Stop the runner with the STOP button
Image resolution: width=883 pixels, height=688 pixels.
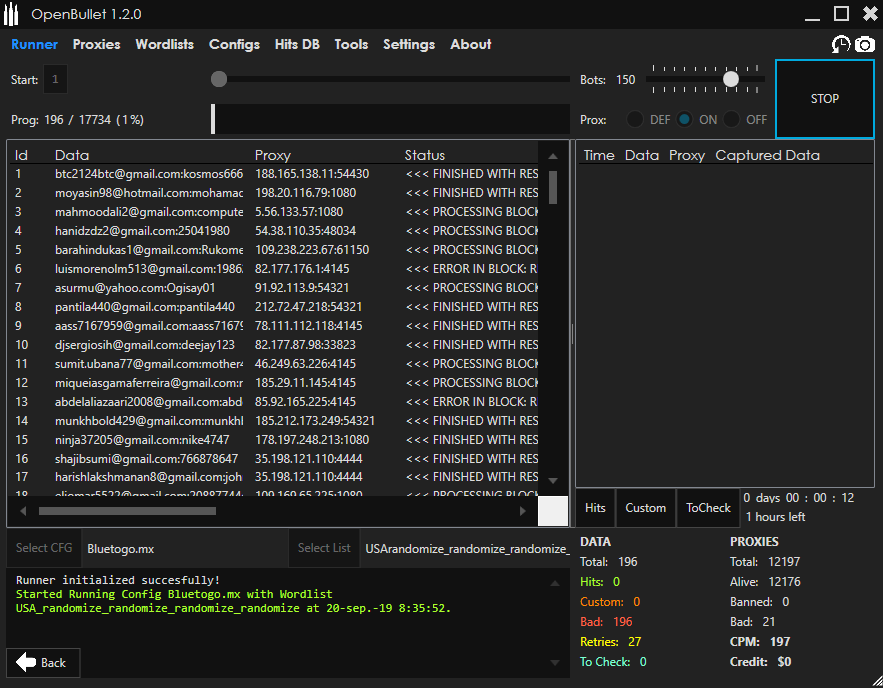824,99
